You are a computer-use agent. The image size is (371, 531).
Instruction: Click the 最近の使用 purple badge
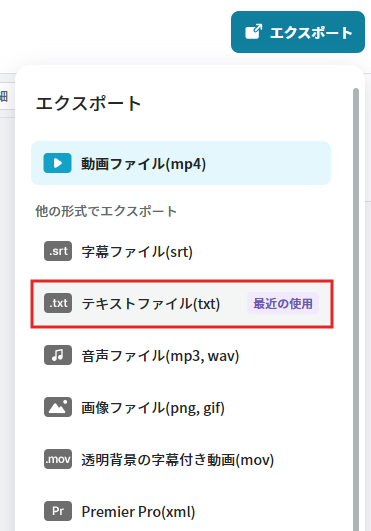[283, 303]
